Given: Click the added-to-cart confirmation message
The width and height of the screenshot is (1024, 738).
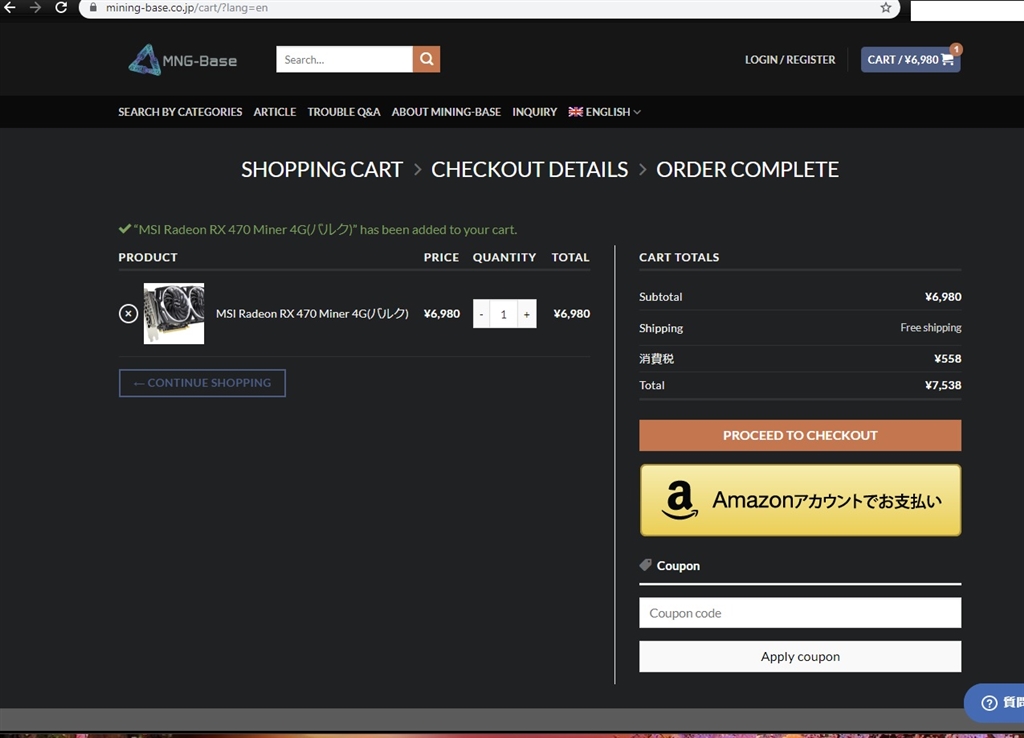Looking at the screenshot, I should tap(318, 229).
